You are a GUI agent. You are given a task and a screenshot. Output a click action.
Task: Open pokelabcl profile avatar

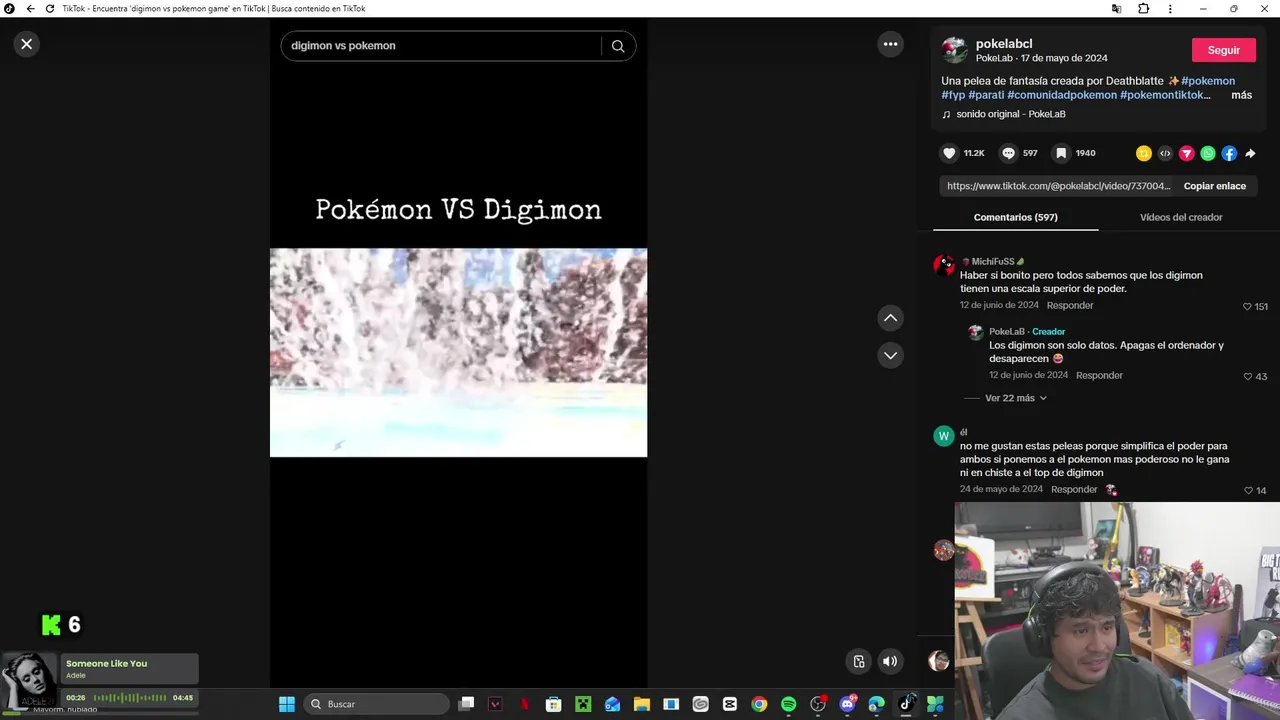(x=954, y=50)
